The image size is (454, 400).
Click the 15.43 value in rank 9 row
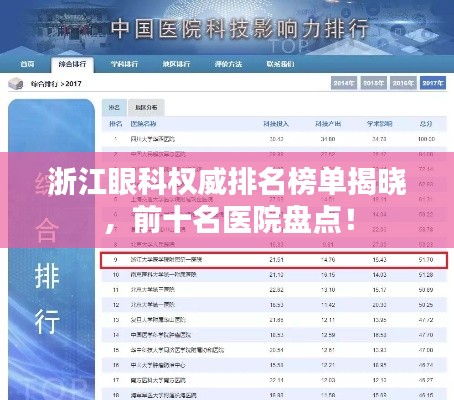pos(379,259)
